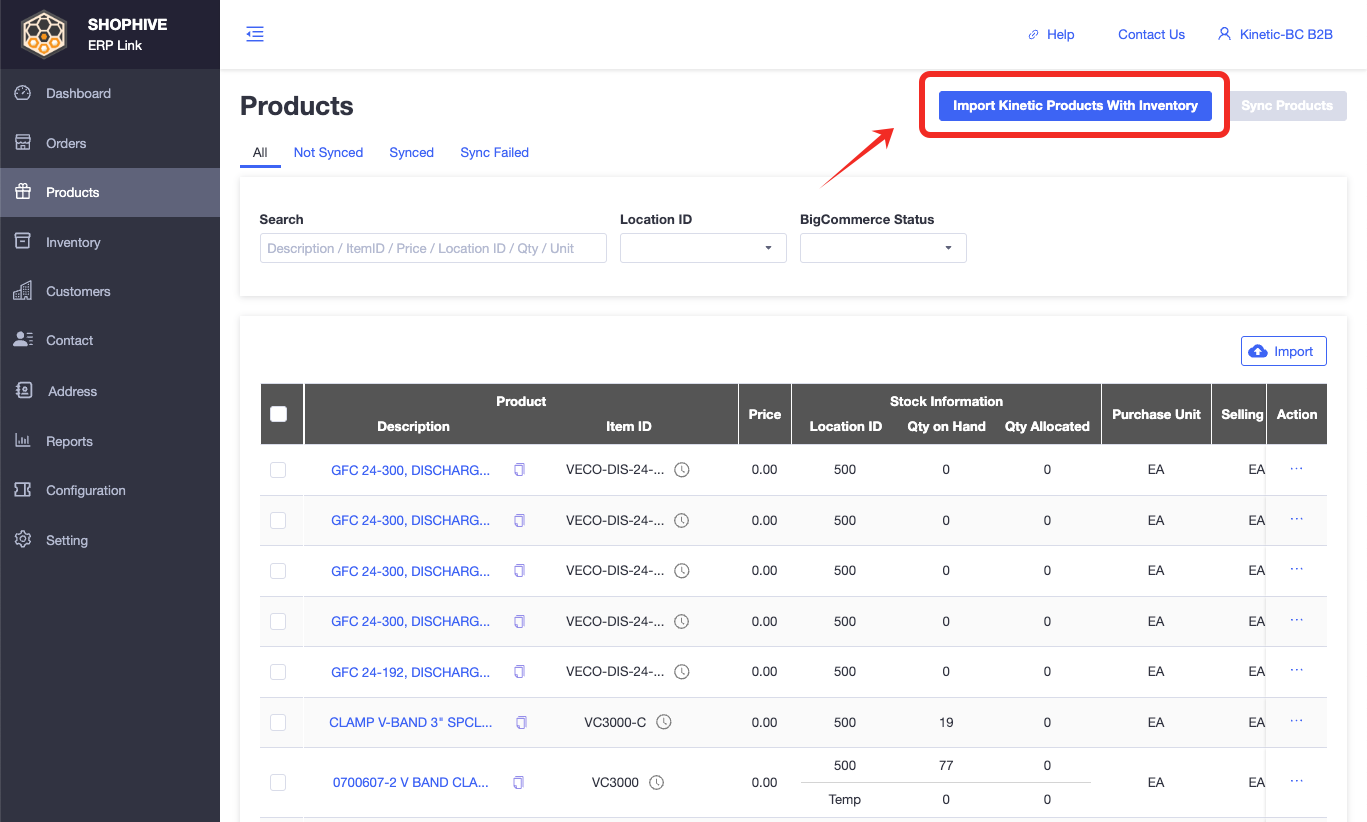Screen dimensions: 1367x822
Task: Click the ShopHive hexagon logo
Action: pos(44,34)
